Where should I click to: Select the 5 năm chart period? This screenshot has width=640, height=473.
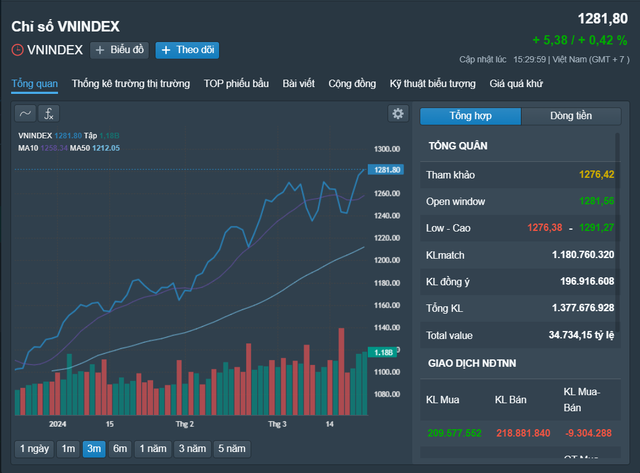231,449
